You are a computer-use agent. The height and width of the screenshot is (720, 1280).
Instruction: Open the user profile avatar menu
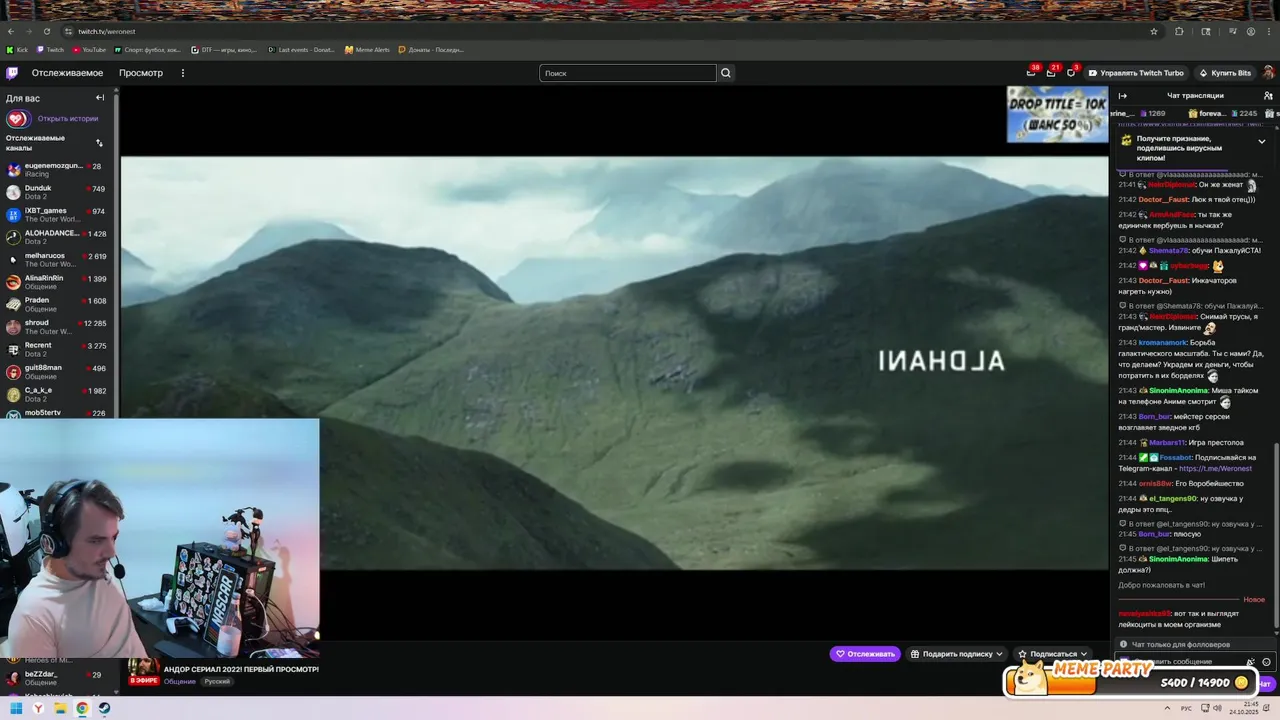1268,73
